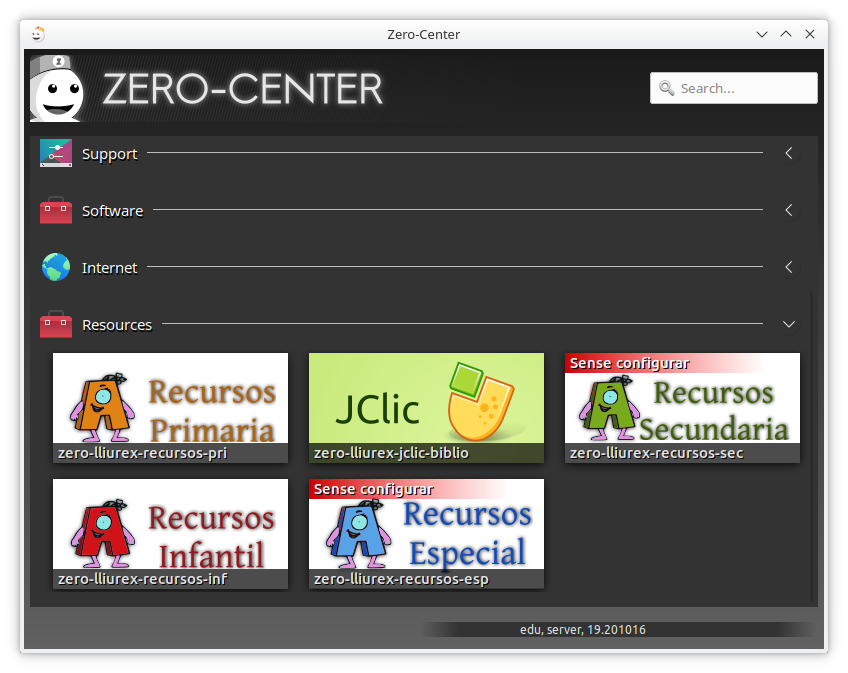Select the Resources category label
Viewport: 848px width, 673px height.
(117, 325)
